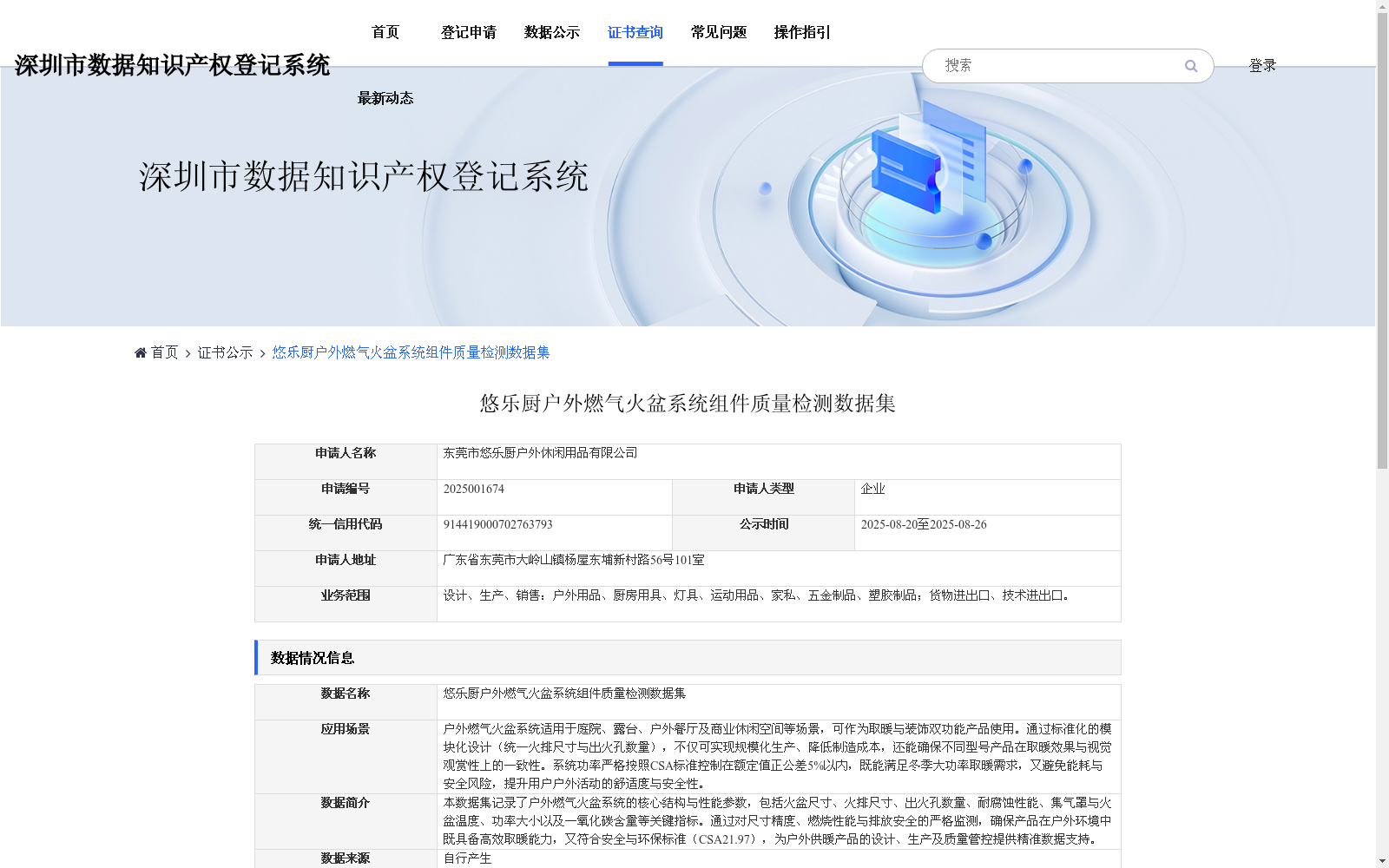Click the banner 3D document illustration
Screen dimensions: 1389x868
tap(931, 156)
